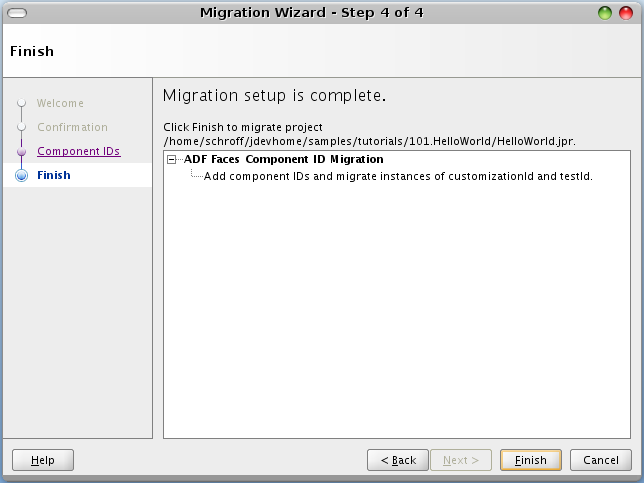
Task: Click the Component IDs step bullet marker
Action: point(21,151)
